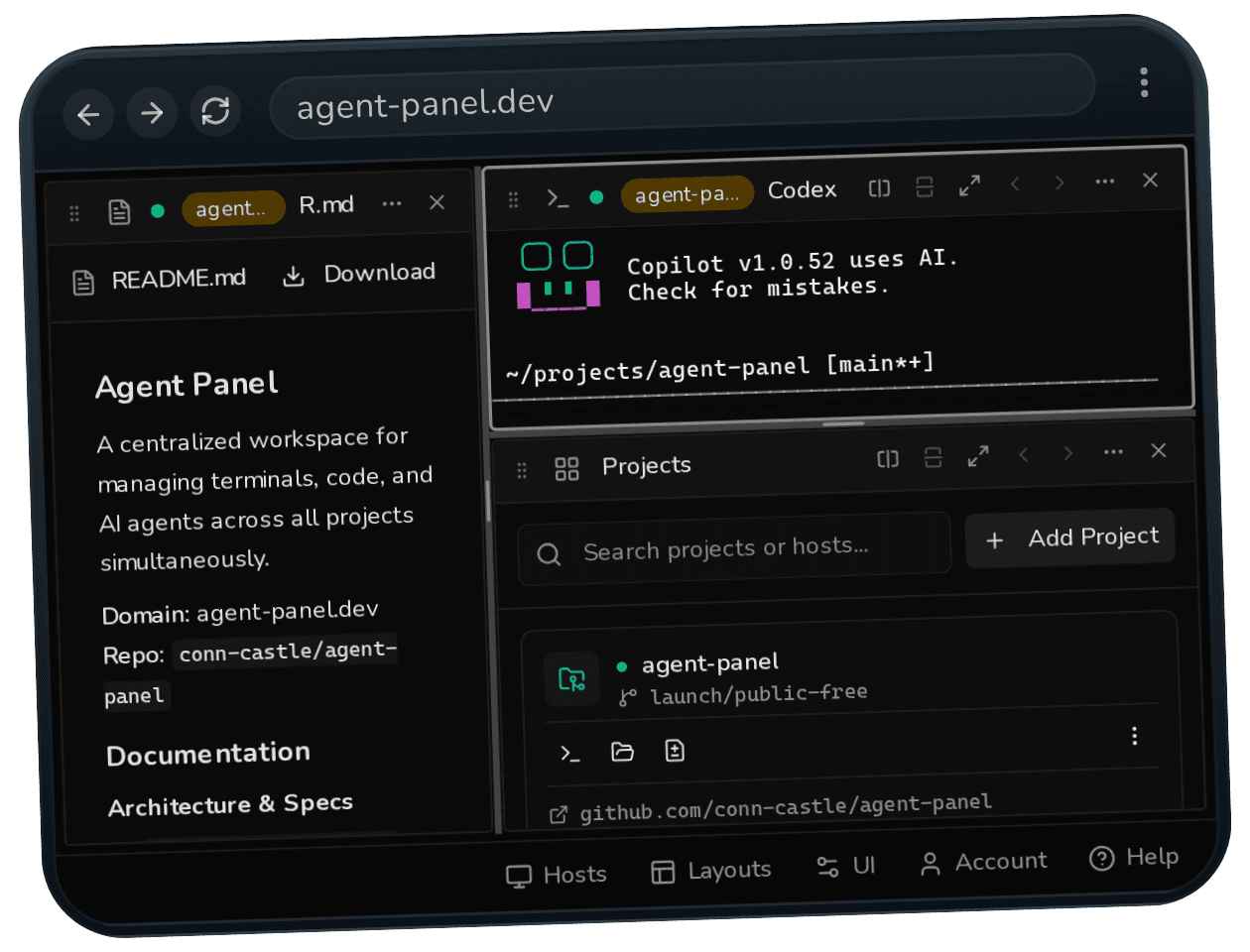Open the UI settings in bottom bar
Screen dimensions: 1250x952
[x=845, y=867]
